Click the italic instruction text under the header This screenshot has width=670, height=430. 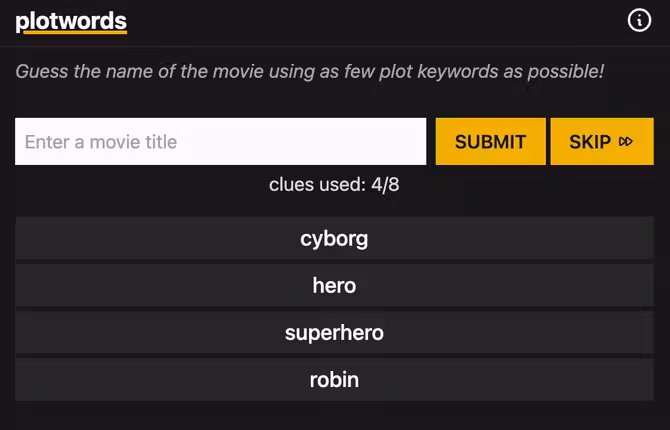[310, 72]
